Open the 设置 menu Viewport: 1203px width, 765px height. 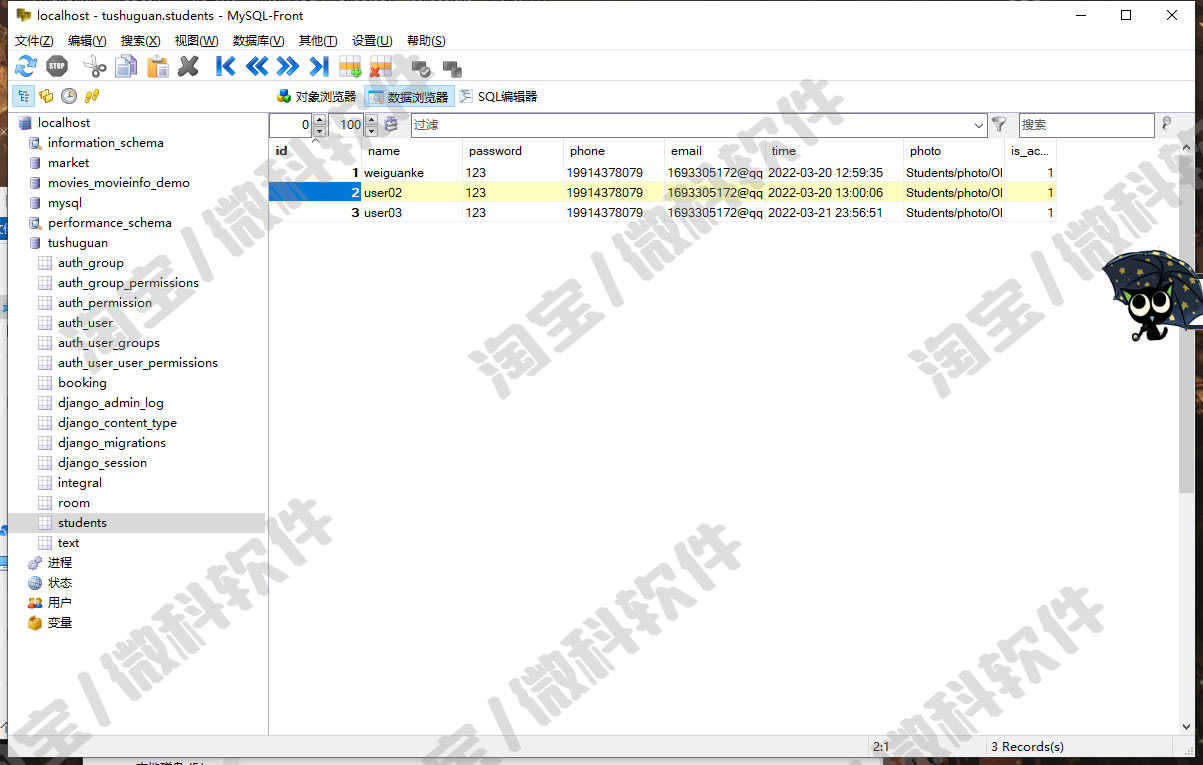tap(372, 40)
